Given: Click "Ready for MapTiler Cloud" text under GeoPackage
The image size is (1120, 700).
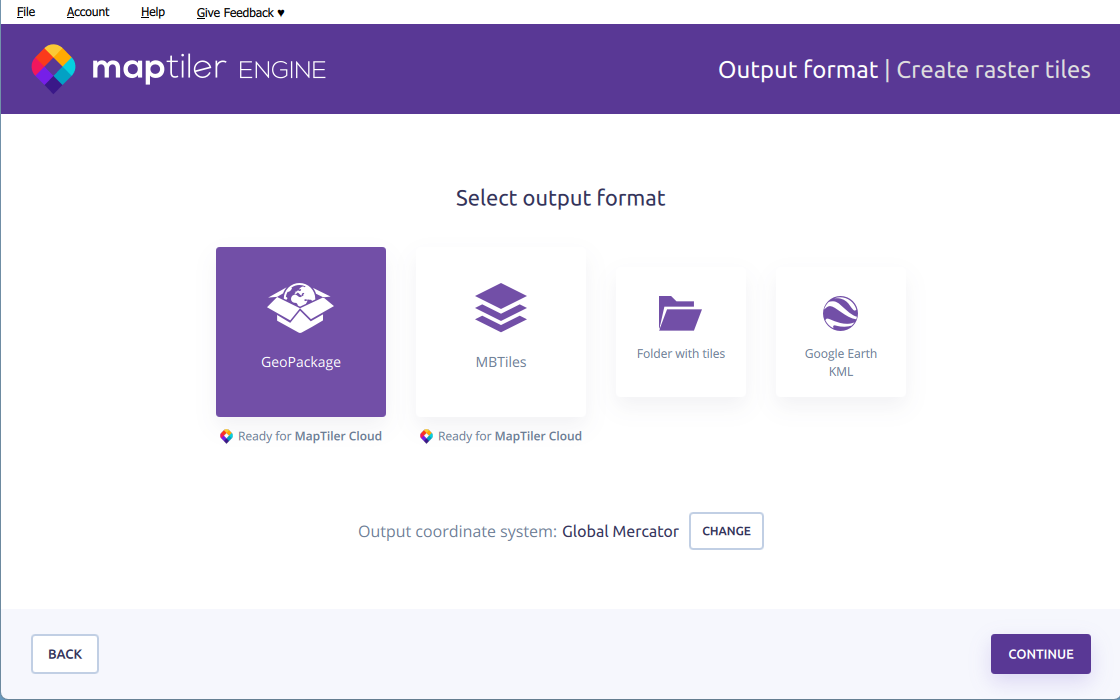Looking at the screenshot, I should tap(310, 437).
